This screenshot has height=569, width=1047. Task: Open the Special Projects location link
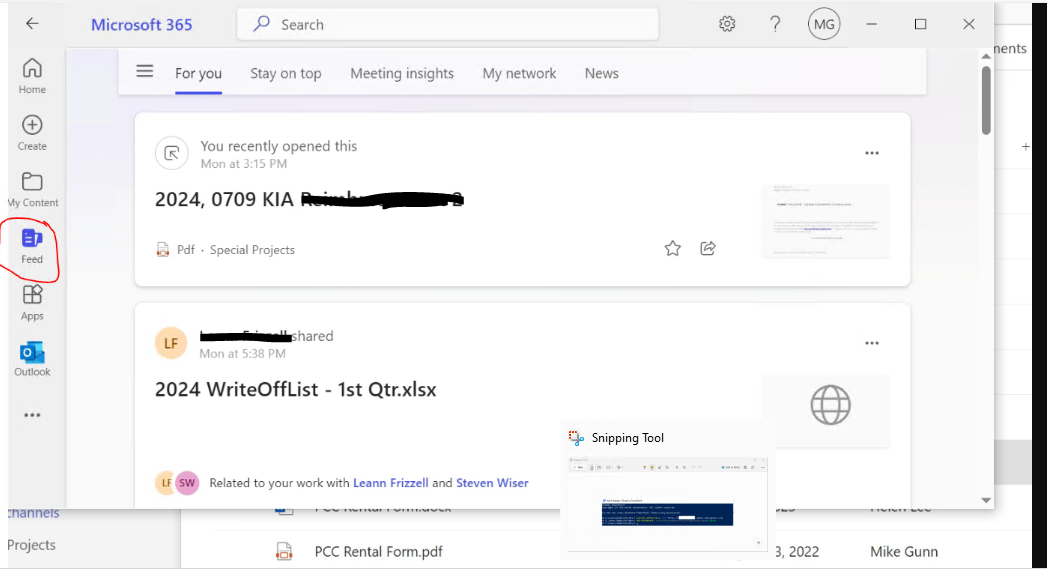(x=252, y=250)
